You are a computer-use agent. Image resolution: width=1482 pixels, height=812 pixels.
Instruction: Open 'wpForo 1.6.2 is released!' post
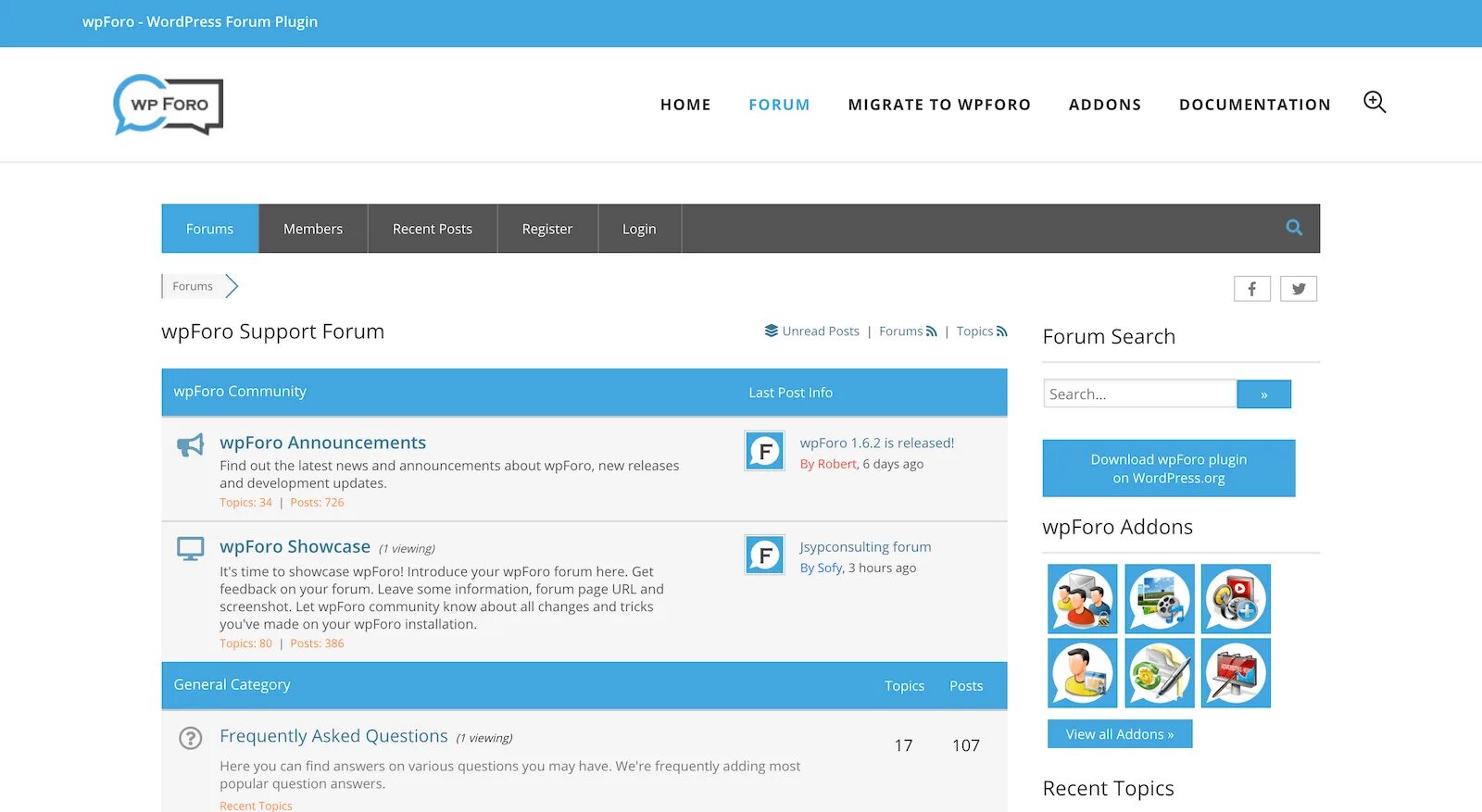tap(877, 443)
